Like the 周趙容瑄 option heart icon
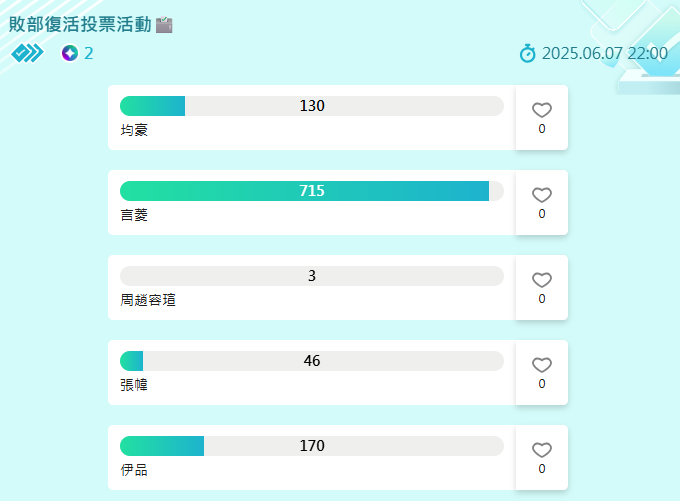The height and width of the screenshot is (501, 680). [542, 280]
